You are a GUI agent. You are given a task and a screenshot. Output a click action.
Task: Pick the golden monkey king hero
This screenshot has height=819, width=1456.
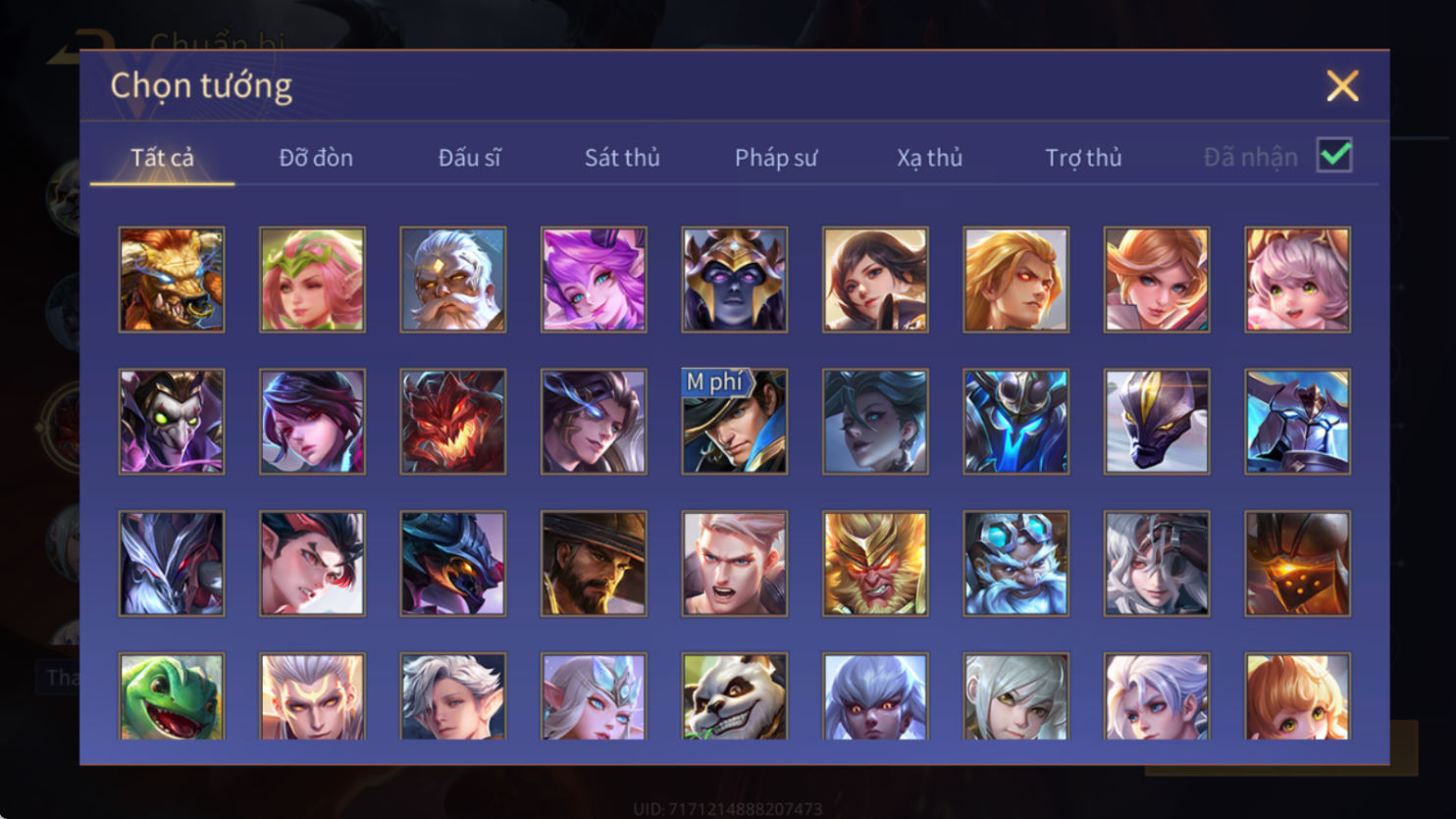coord(875,564)
